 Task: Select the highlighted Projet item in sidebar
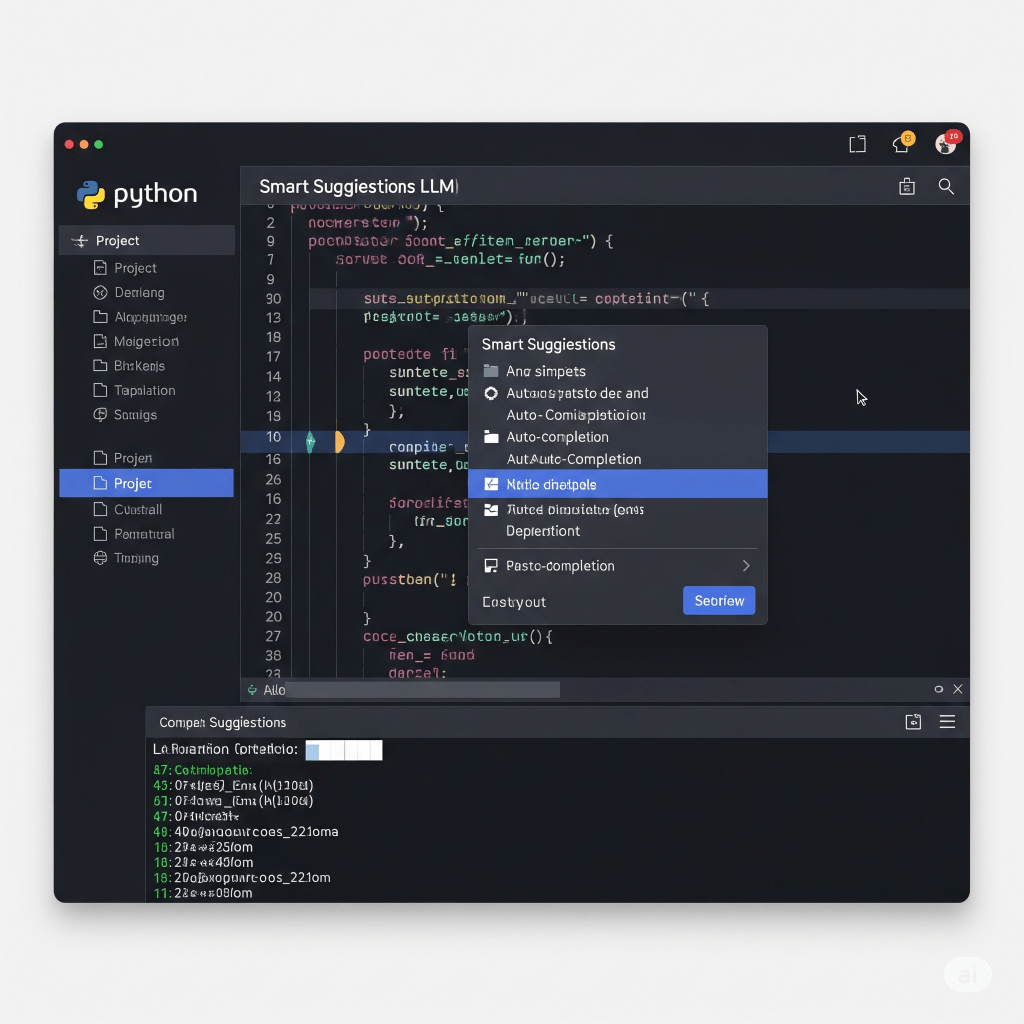click(x=146, y=483)
